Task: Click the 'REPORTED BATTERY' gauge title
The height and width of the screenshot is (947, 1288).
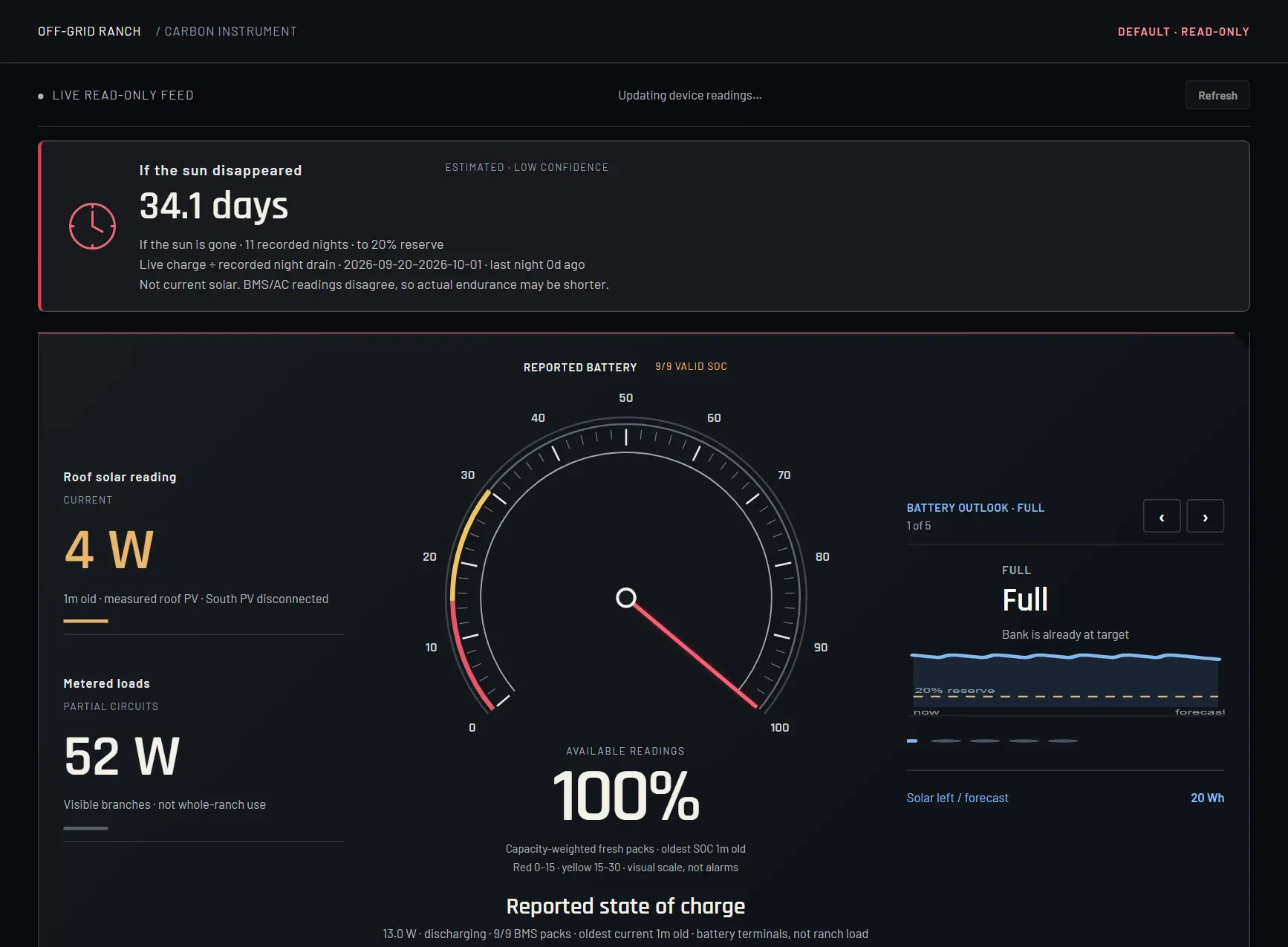Action: click(x=580, y=368)
